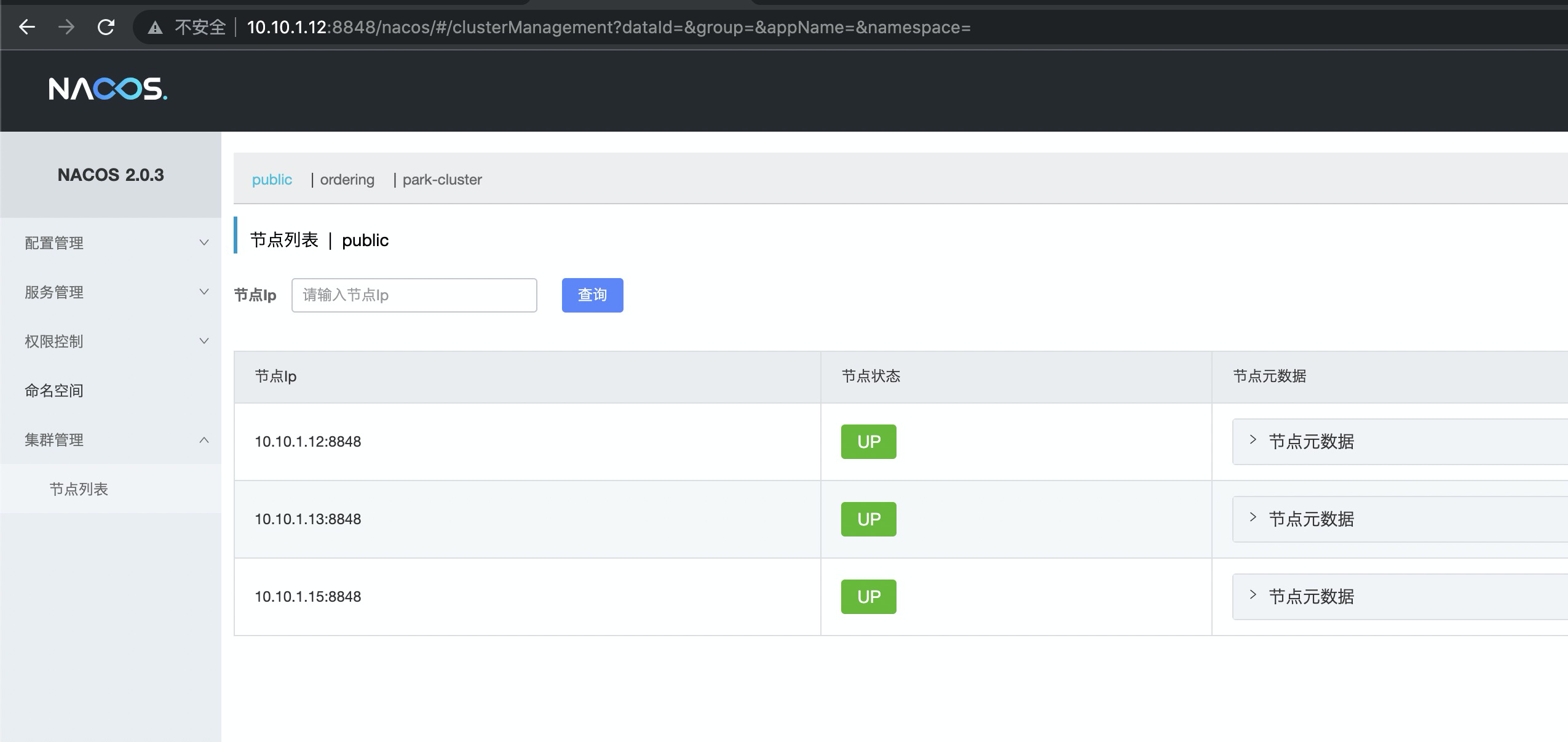Switch to the park-cluster namespace tab
1568x742 pixels.
(442, 179)
